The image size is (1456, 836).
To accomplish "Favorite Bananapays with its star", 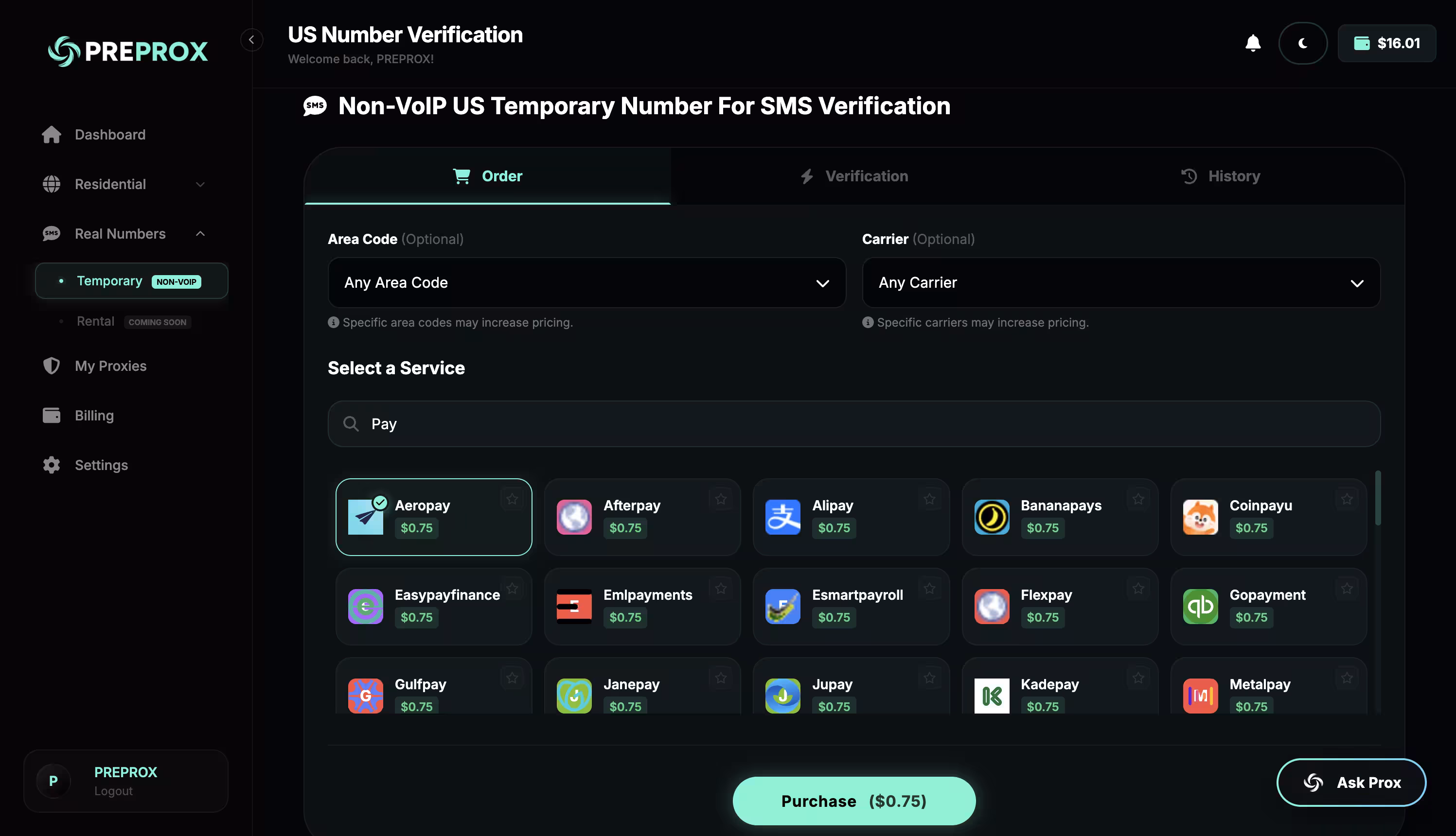I will click(1138, 499).
